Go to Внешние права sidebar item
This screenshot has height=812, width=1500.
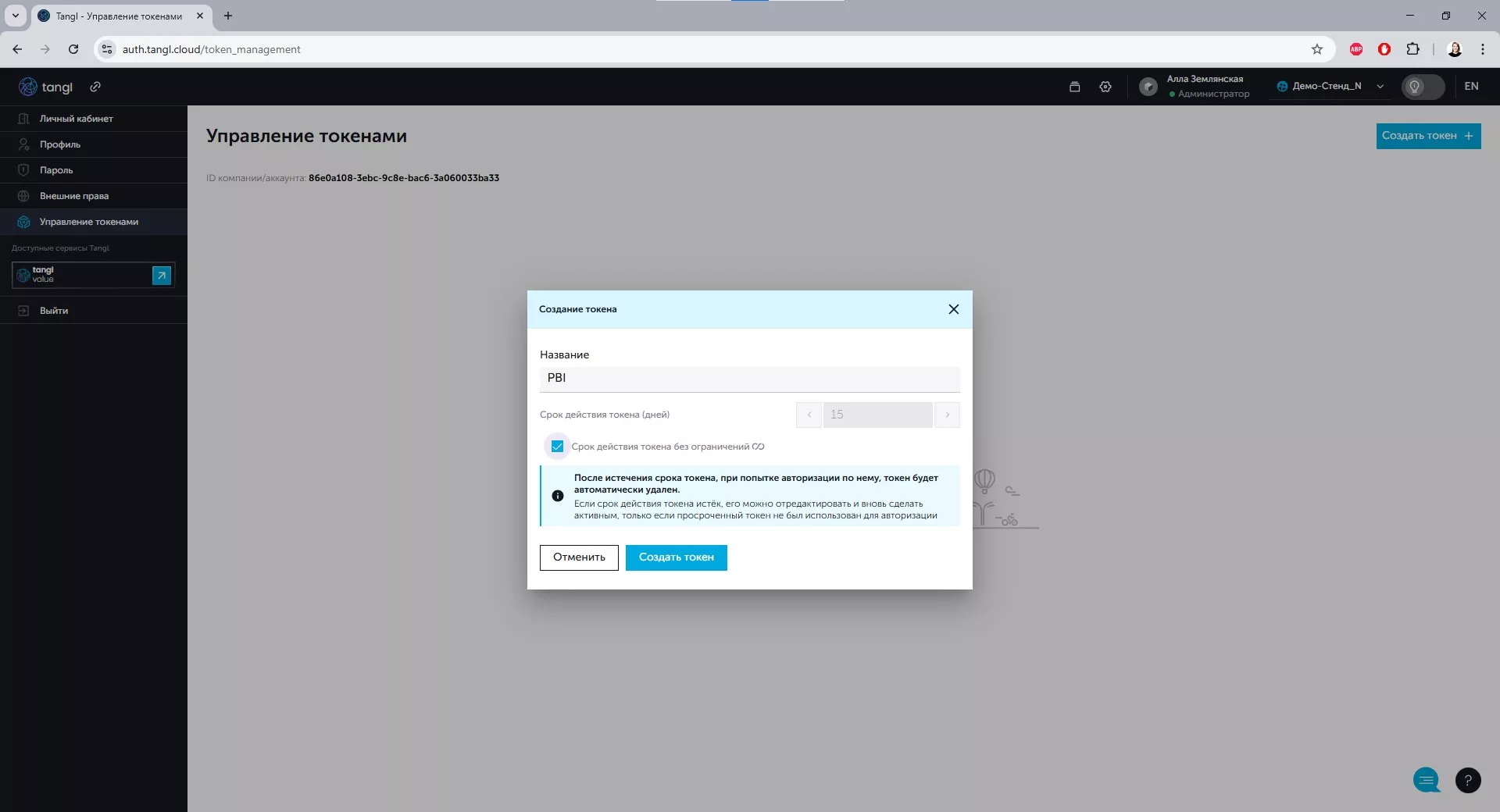point(74,196)
